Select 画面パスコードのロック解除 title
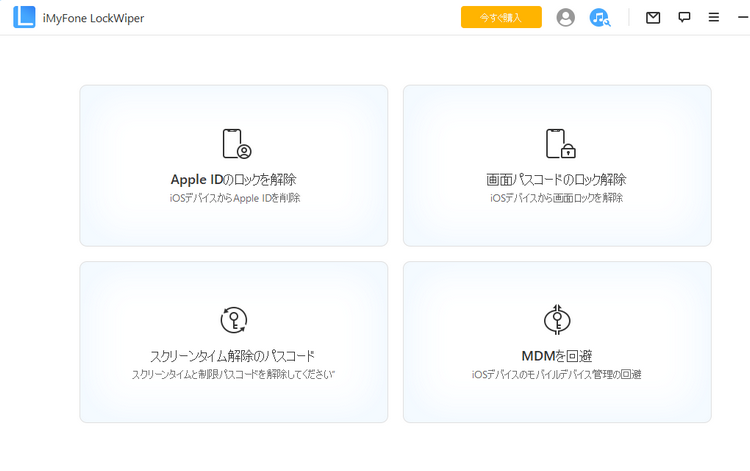The image size is (750, 471). coord(556,180)
